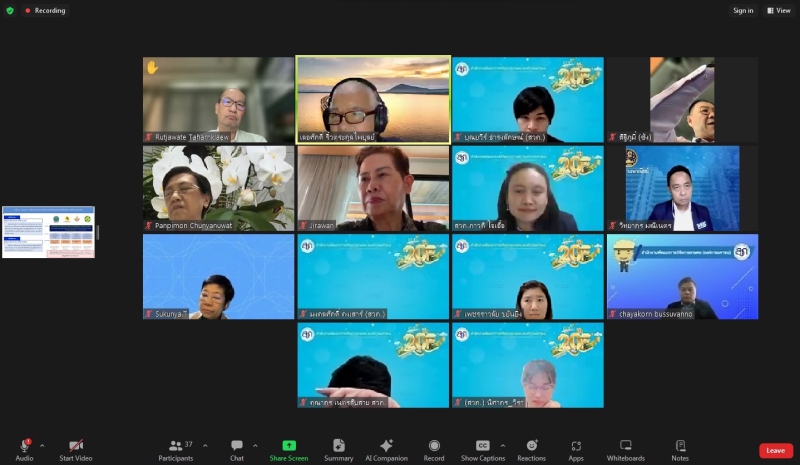
Task: Expand the Participants options arrow
Action: pyautogui.click(x=205, y=446)
